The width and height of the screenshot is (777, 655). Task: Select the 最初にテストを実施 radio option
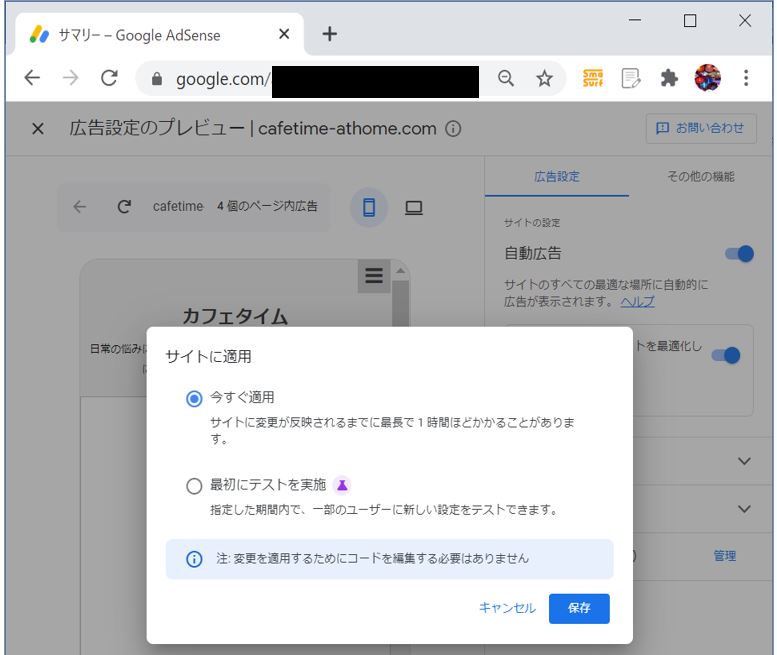194,486
